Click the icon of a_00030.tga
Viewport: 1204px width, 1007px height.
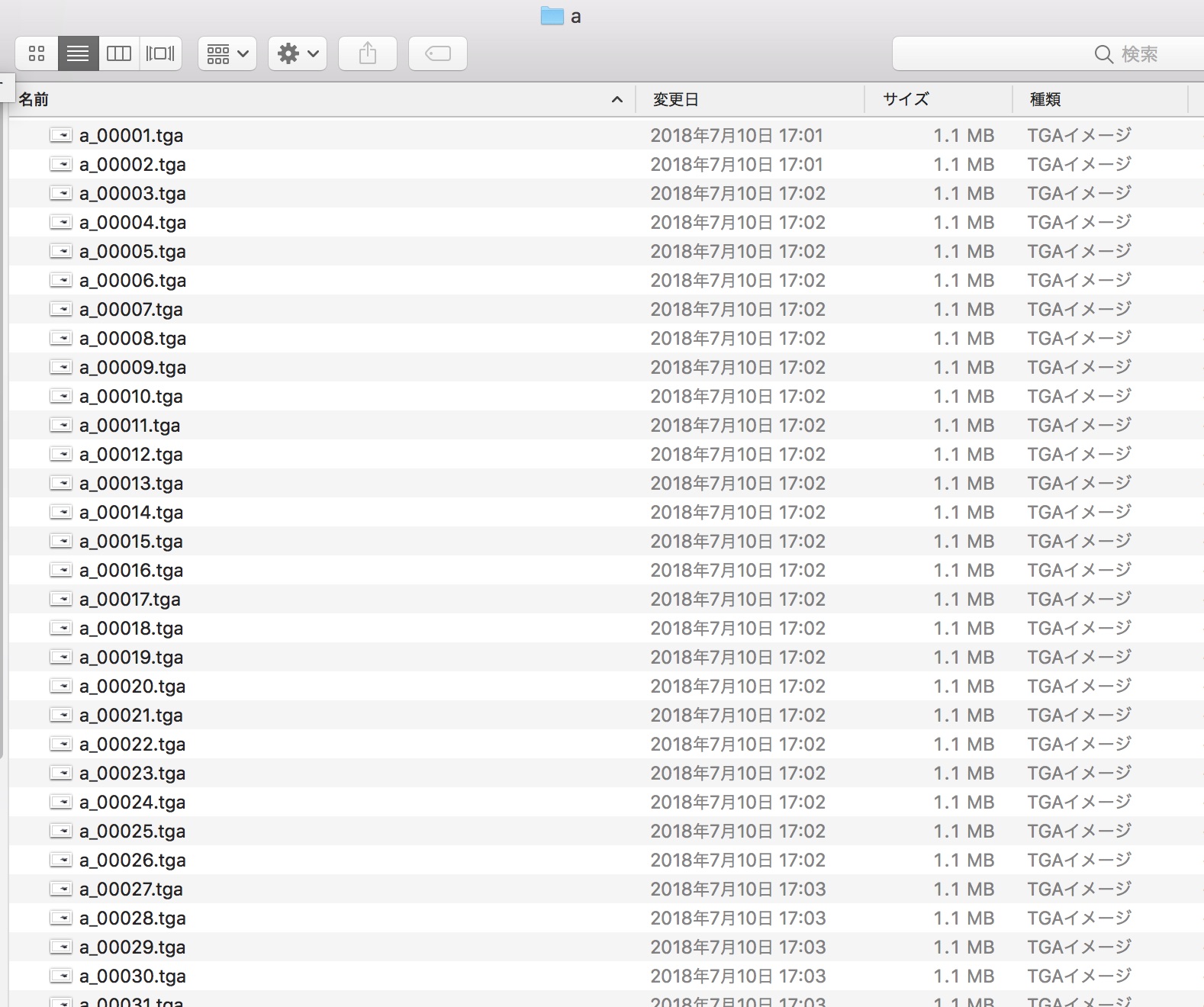pos(61,976)
